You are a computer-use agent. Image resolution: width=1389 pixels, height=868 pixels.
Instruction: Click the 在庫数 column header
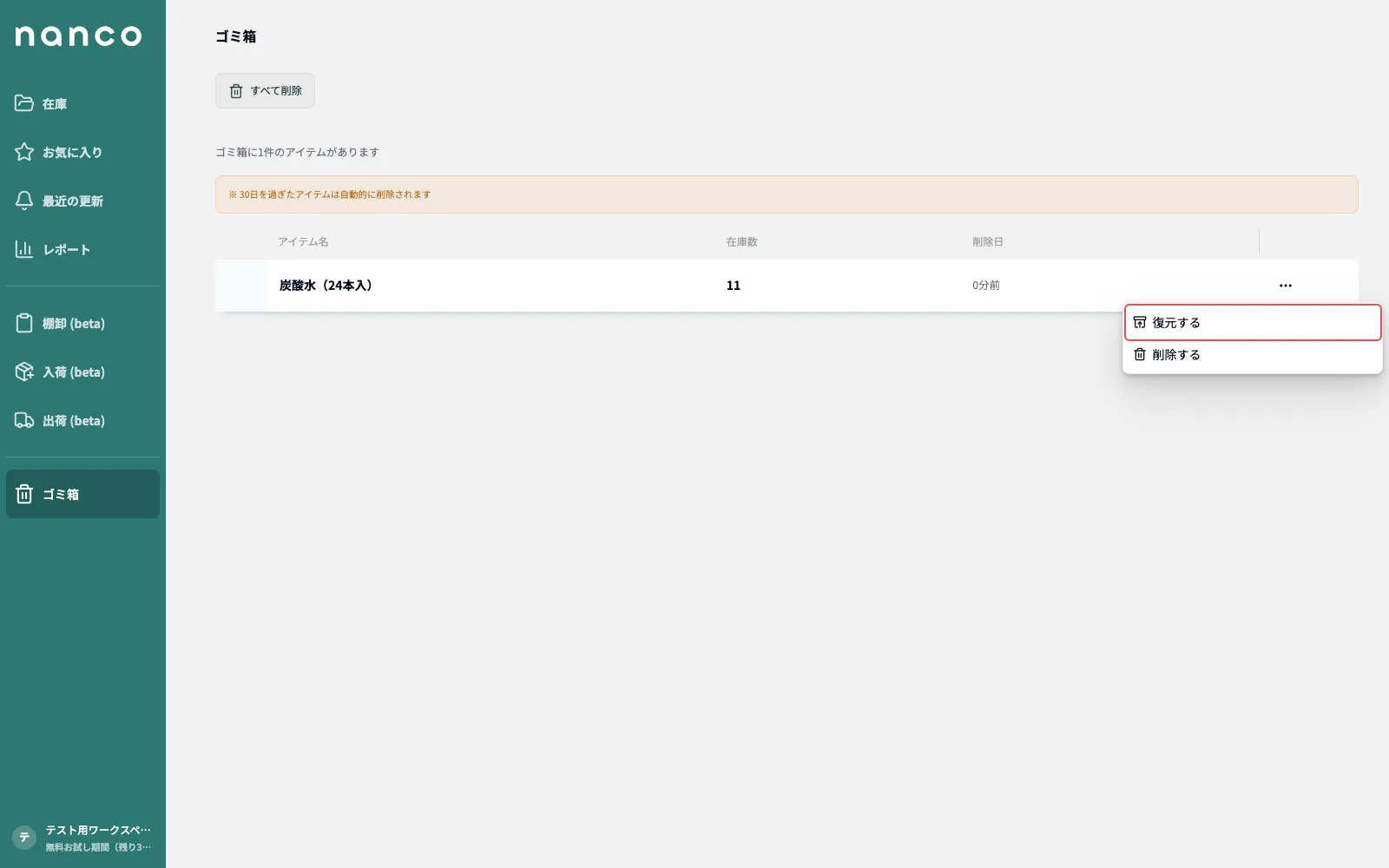pos(742,242)
